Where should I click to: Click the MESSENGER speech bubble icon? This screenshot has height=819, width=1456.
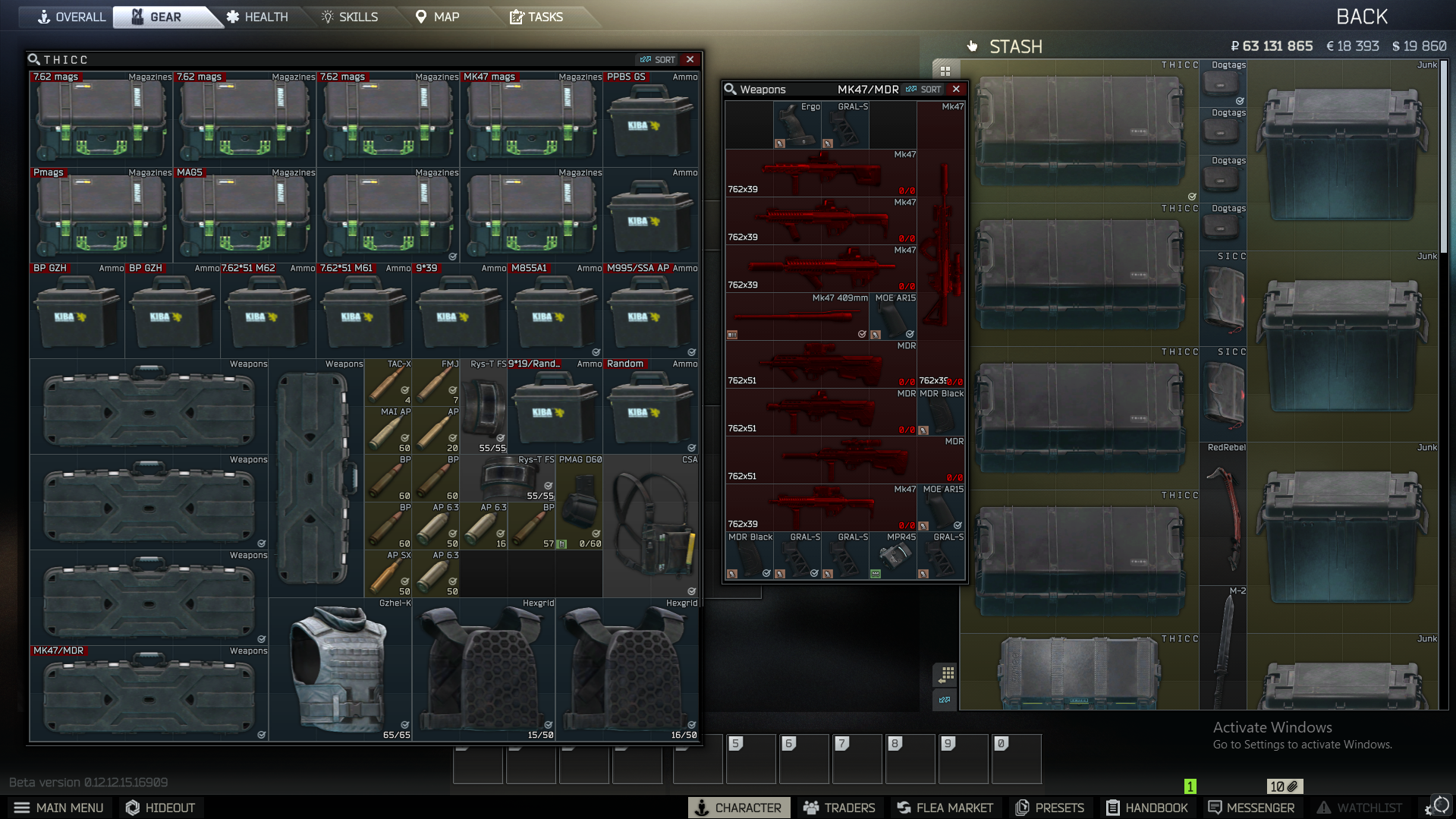pos(1215,808)
